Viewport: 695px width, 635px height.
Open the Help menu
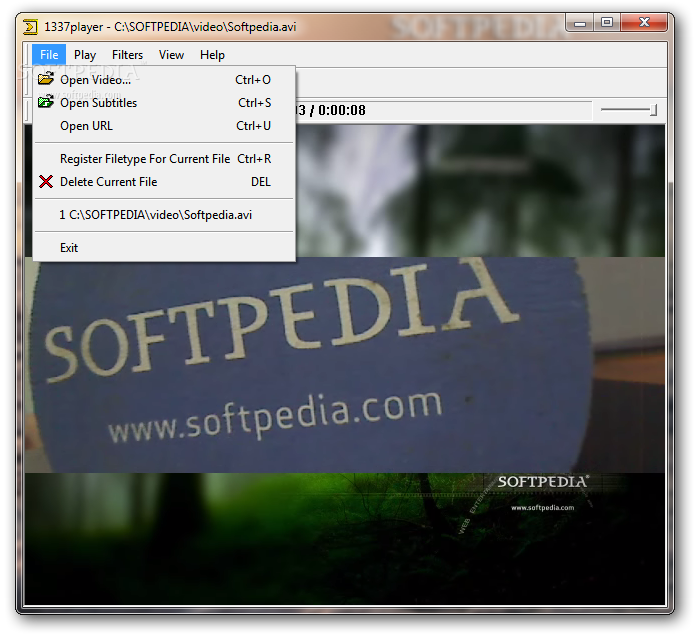[x=212, y=55]
